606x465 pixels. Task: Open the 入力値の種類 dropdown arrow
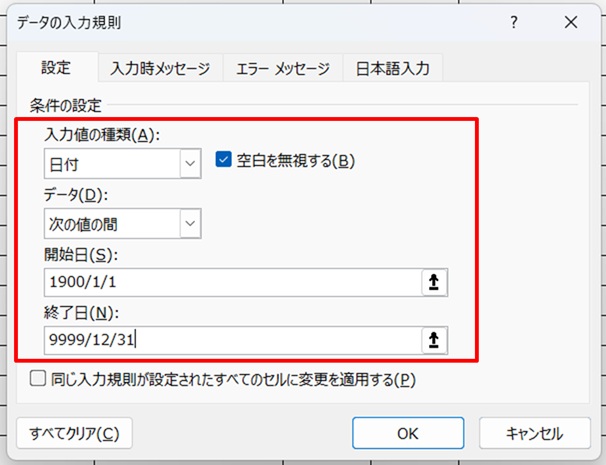point(190,163)
